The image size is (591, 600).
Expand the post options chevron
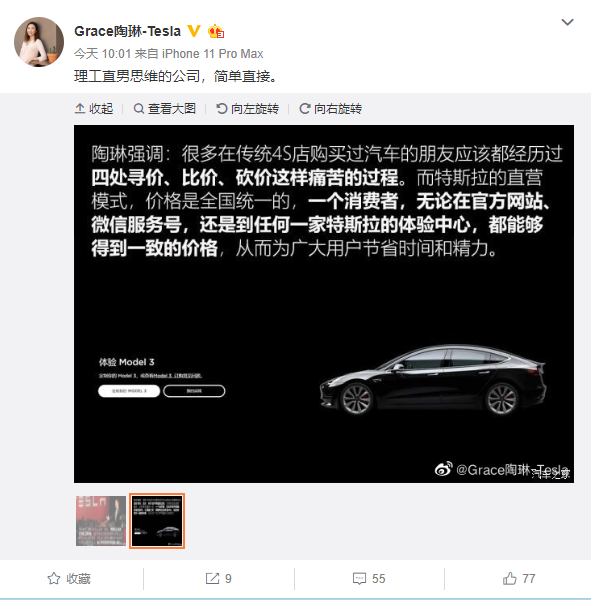pyautogui.click(x=567, y=22)
